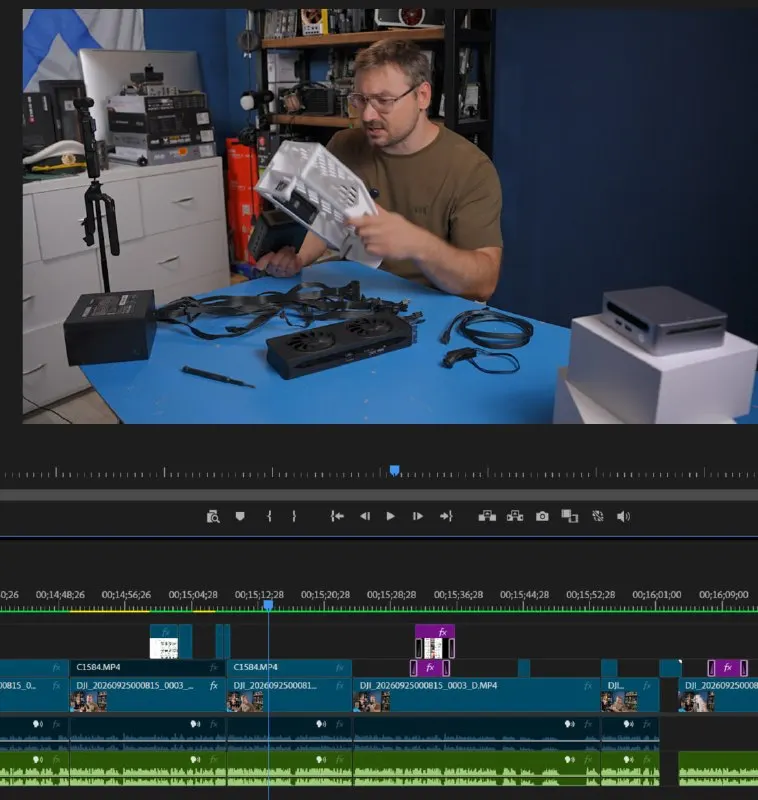Export frame with the camera icon
758x800 pixels.
point(542,516)
